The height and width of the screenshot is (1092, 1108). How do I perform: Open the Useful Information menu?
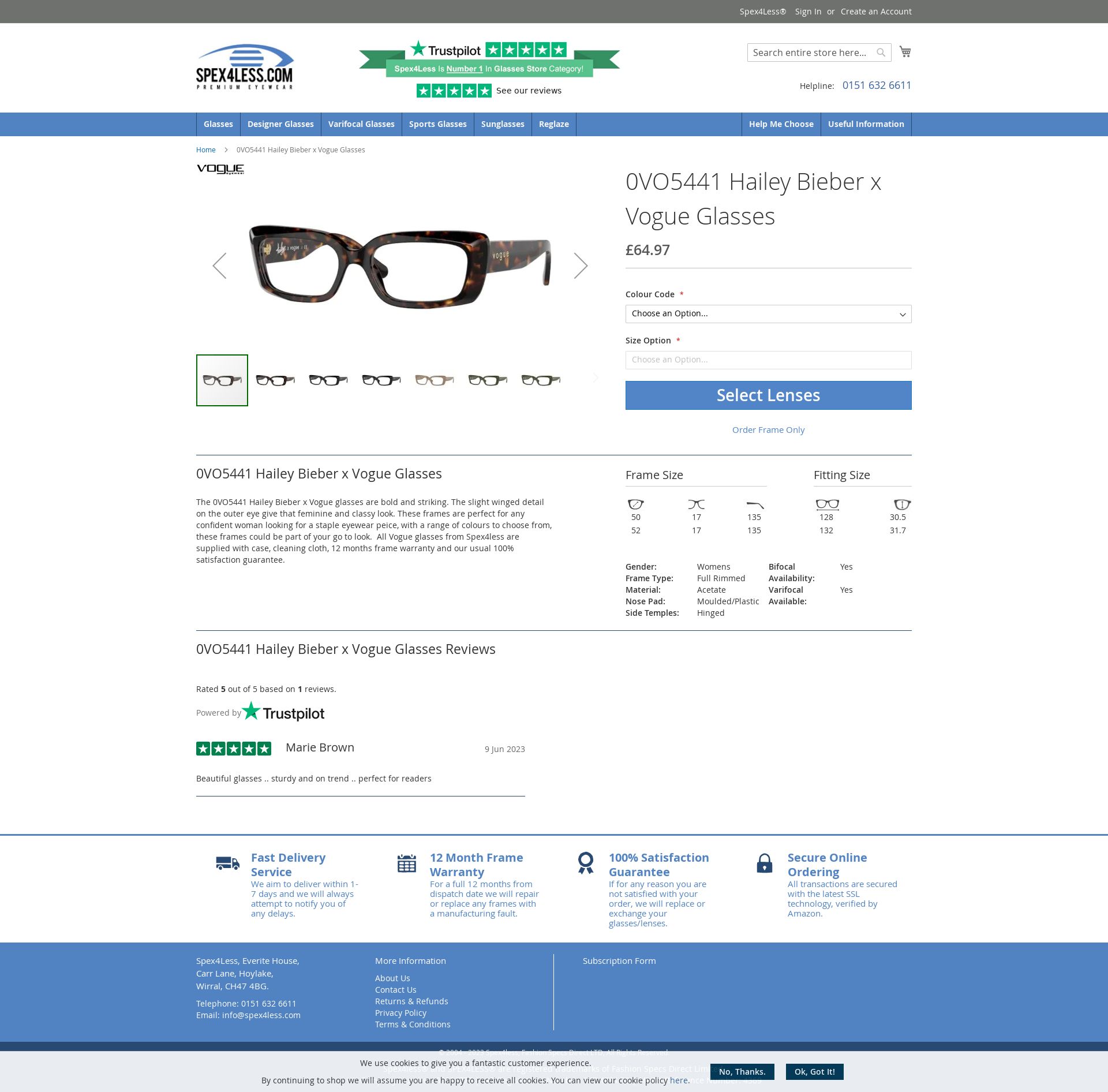click(866, 124)
